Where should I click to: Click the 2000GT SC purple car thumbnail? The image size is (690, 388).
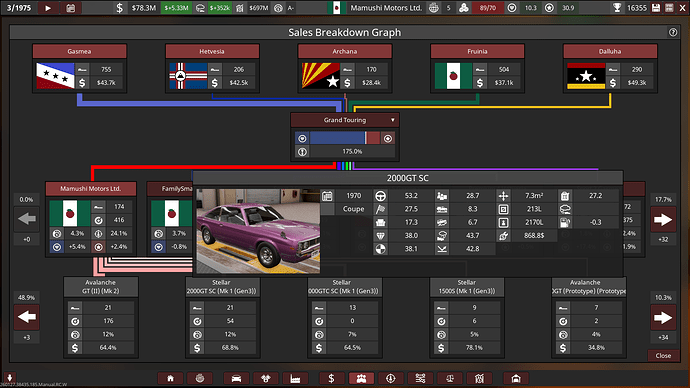point(258,231)
